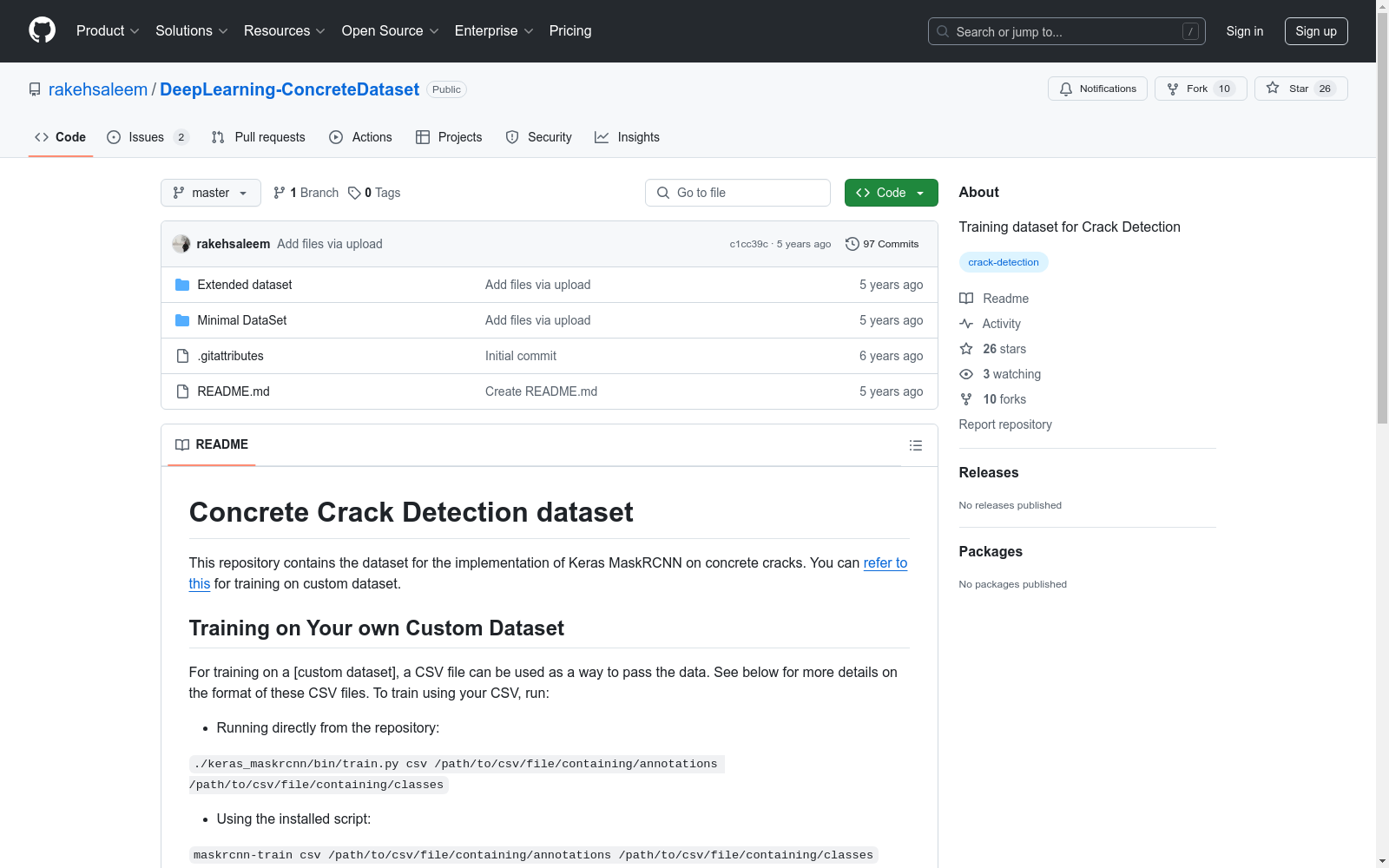Click the '6 years ago' timestamp of .gitattributes
The image size is (1389, 868).
891,356
